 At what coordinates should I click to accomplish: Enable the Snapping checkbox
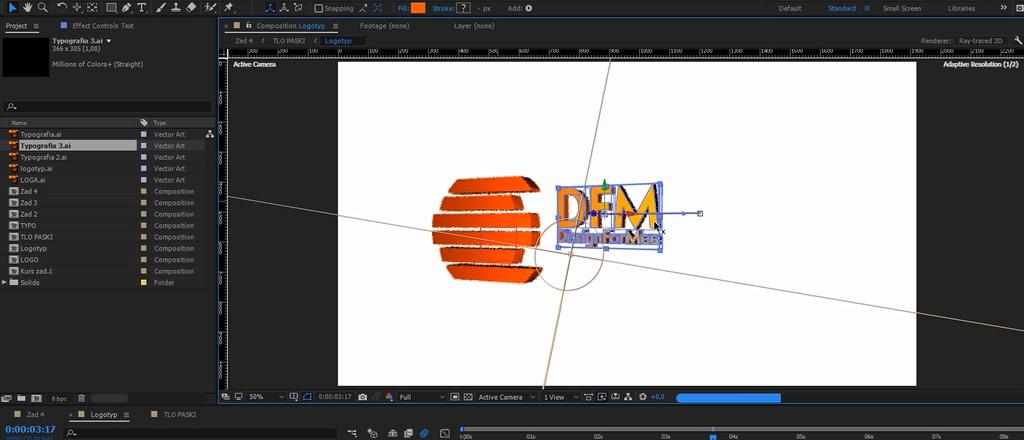click(319, 8)
